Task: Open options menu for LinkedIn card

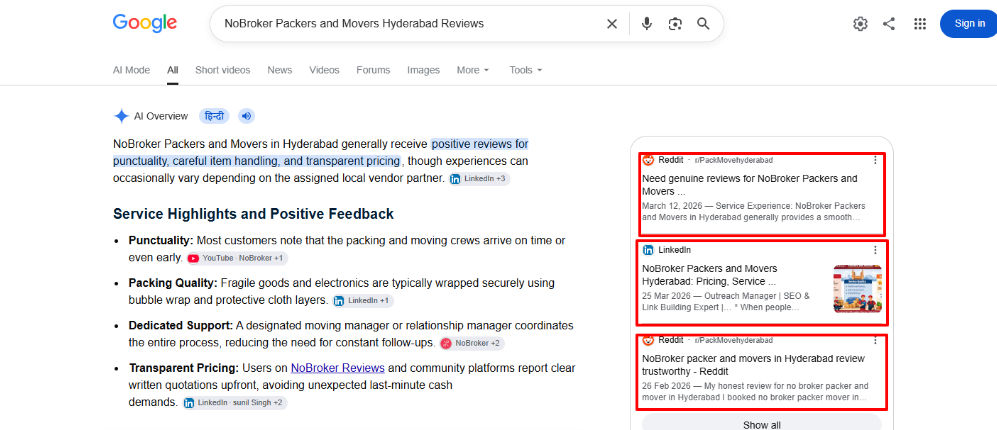Action: tap(875, 250)
